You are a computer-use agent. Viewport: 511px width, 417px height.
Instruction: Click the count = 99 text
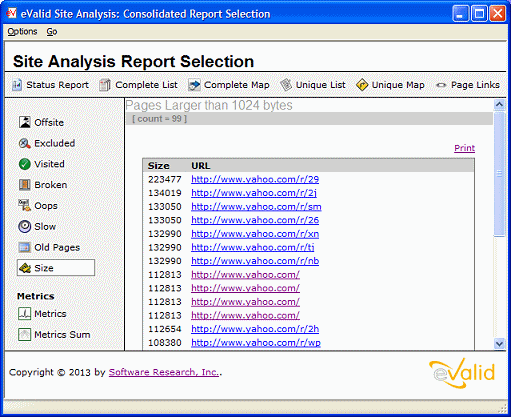coord(159,119)
